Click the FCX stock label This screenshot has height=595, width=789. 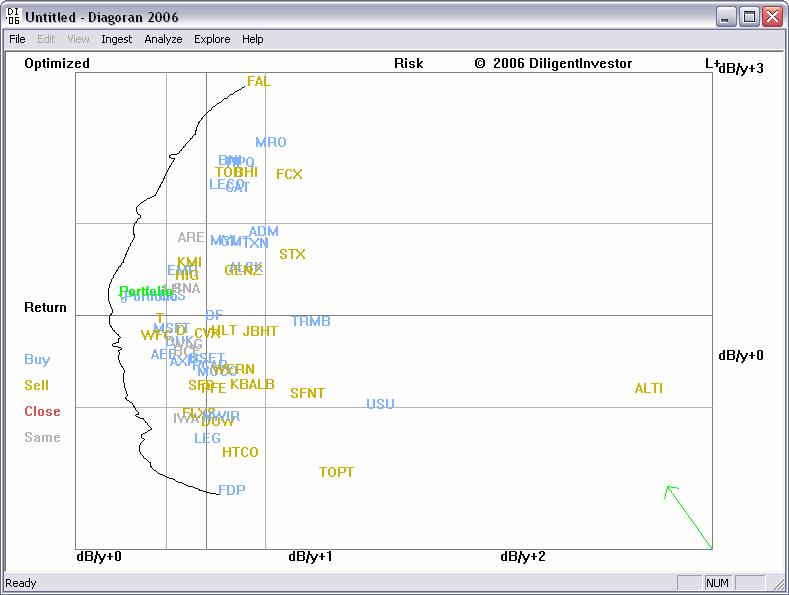(x=289, y=175)
